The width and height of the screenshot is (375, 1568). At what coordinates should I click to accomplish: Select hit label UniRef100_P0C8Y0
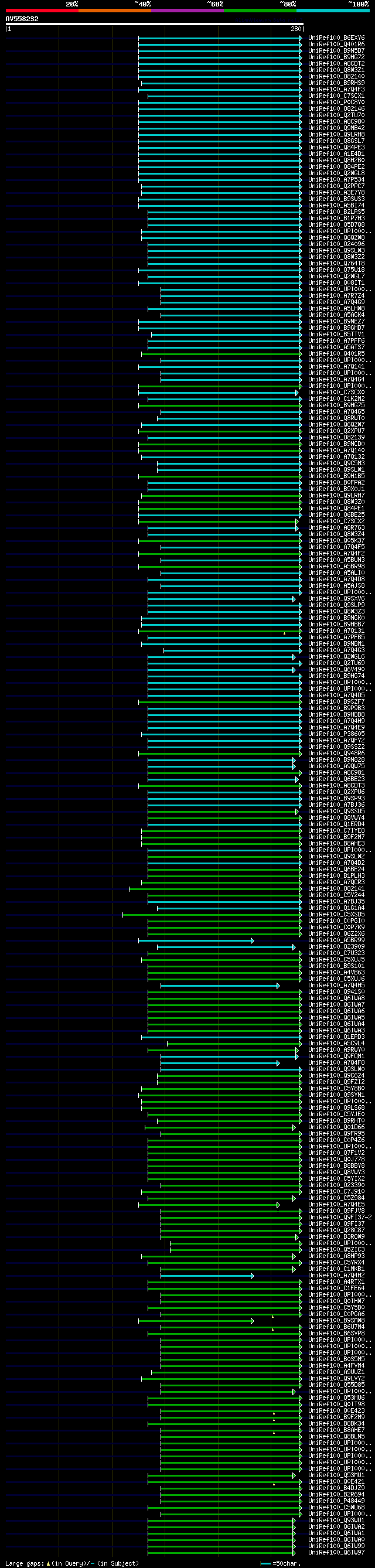337,103
